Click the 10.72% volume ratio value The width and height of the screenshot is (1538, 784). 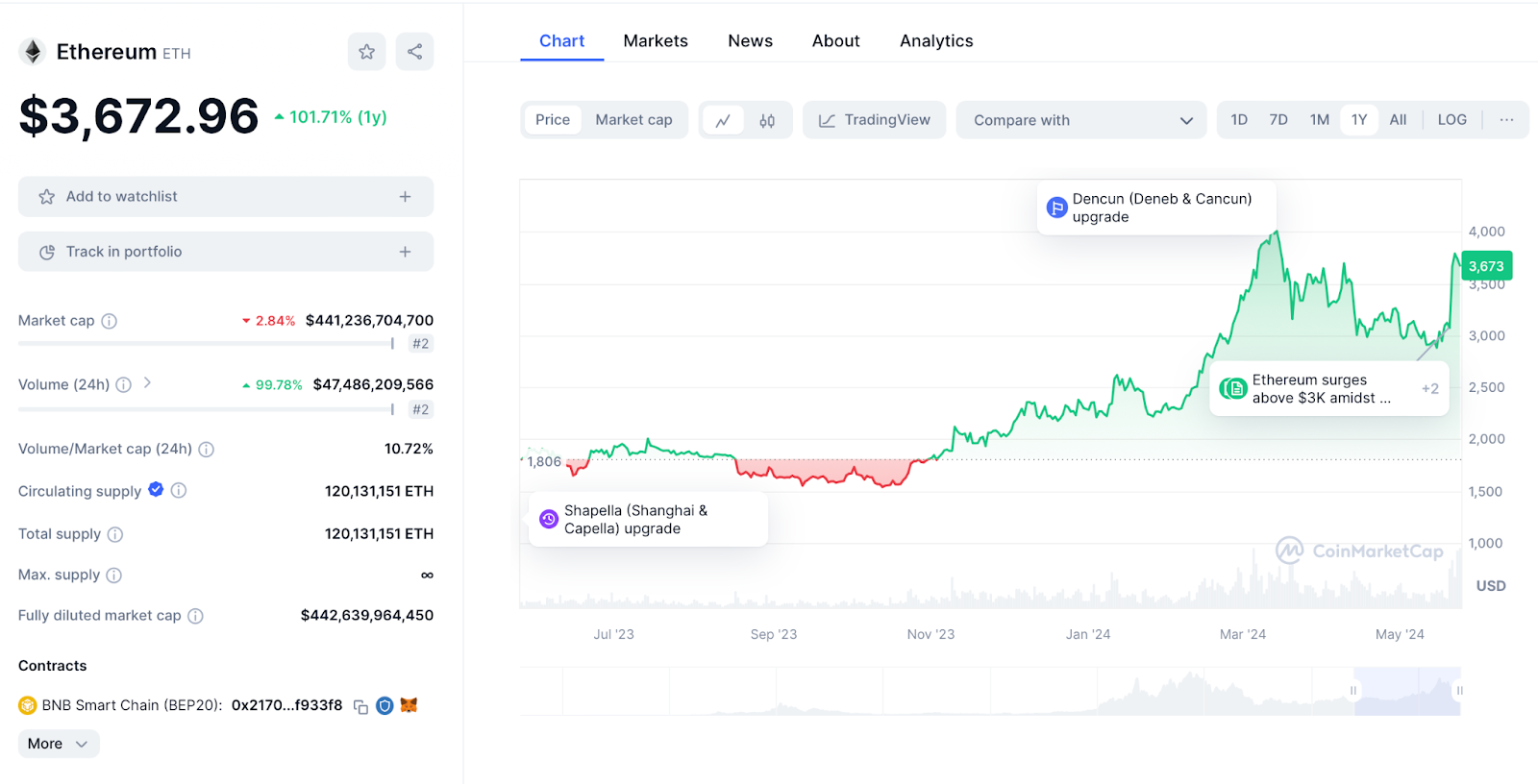(x=409, y=449)
